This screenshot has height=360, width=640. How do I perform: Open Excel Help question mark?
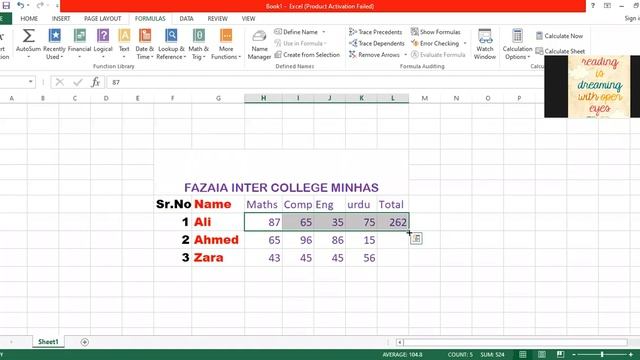pos(593,6)
